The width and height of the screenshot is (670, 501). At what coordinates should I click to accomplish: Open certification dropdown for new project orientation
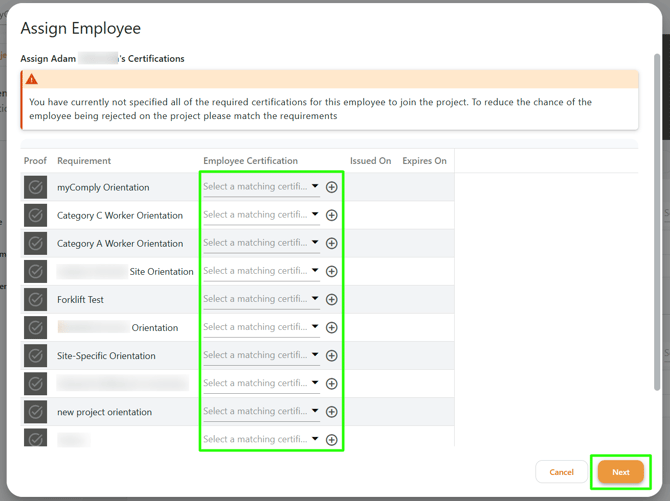262,412
